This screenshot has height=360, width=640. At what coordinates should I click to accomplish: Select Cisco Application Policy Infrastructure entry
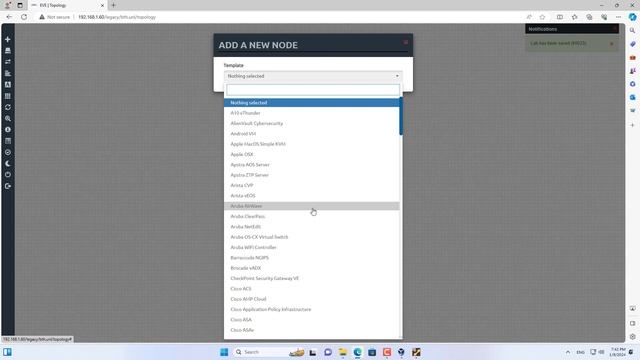(311, 309)
